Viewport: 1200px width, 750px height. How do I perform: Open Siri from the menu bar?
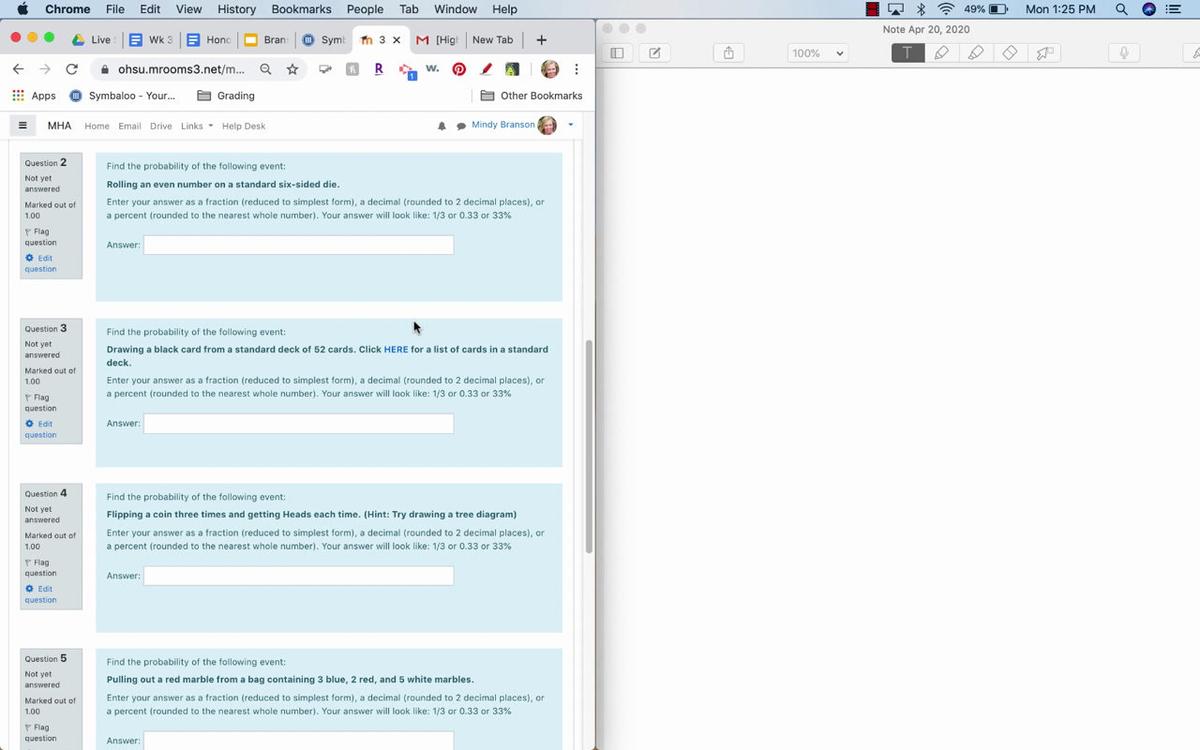pos(1149,9)
